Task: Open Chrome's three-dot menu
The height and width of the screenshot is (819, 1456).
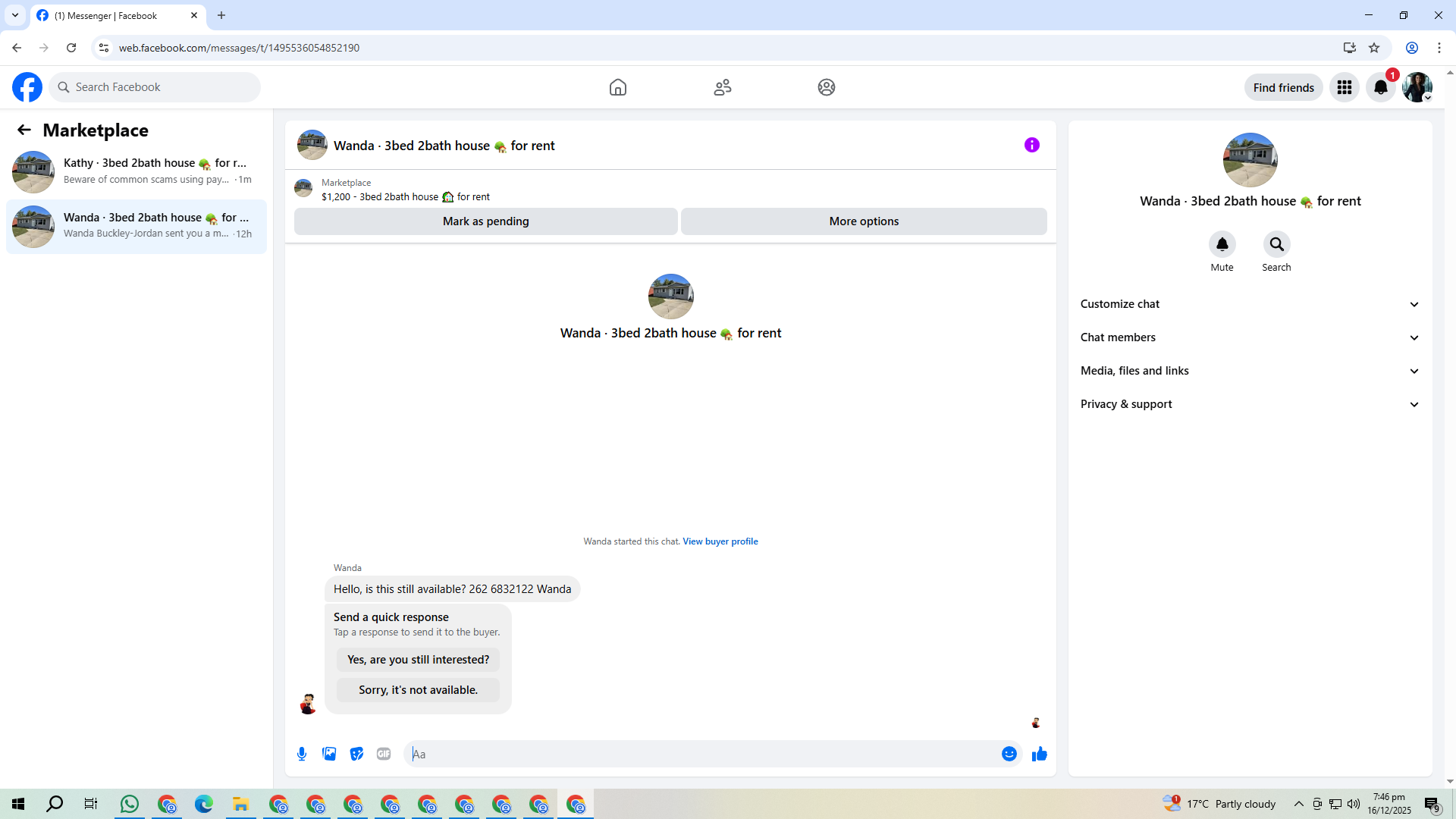Action: (x=1439, y=48)
